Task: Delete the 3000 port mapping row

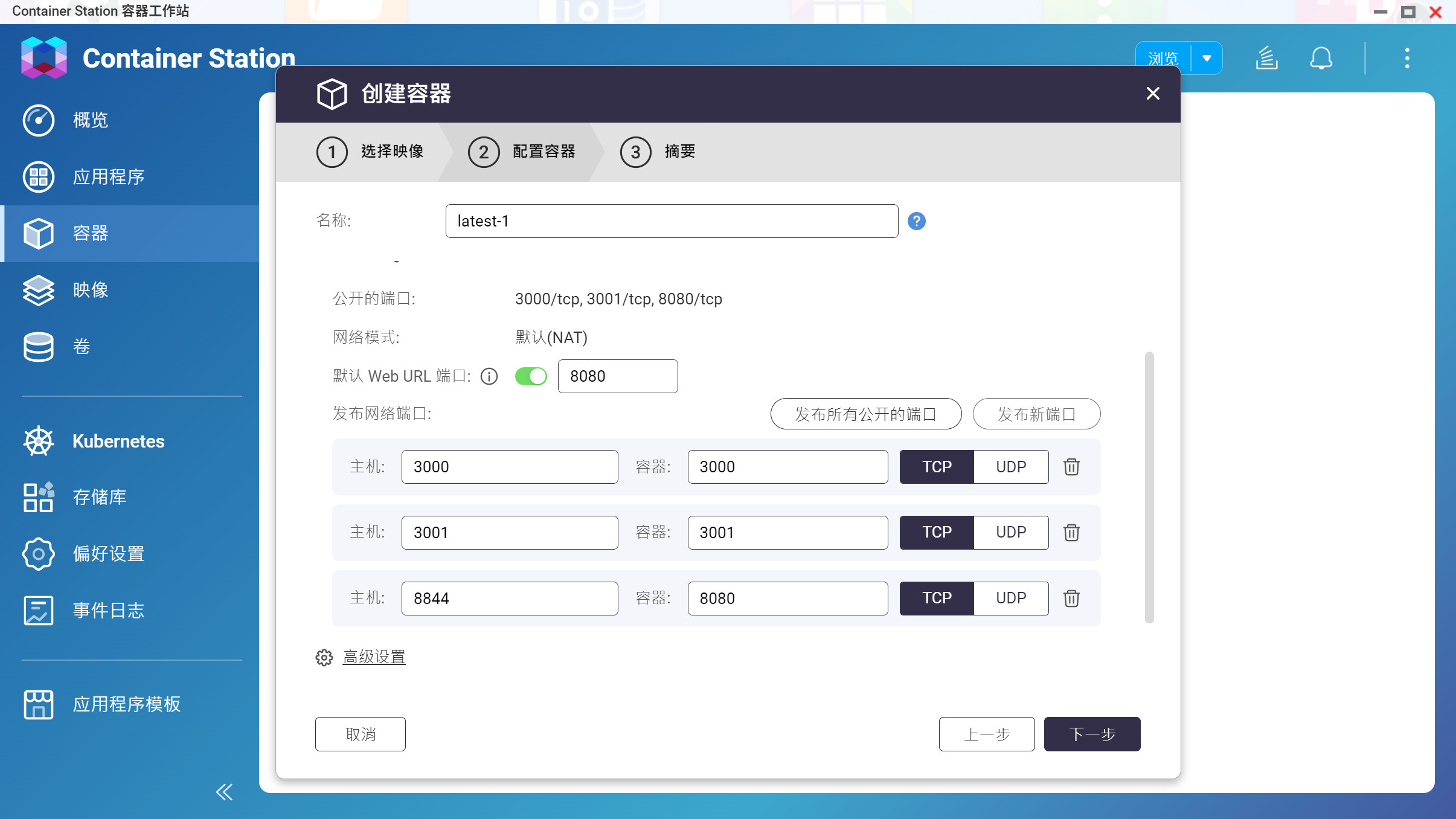Action: pyautogui.click(x=1071, y=467)
